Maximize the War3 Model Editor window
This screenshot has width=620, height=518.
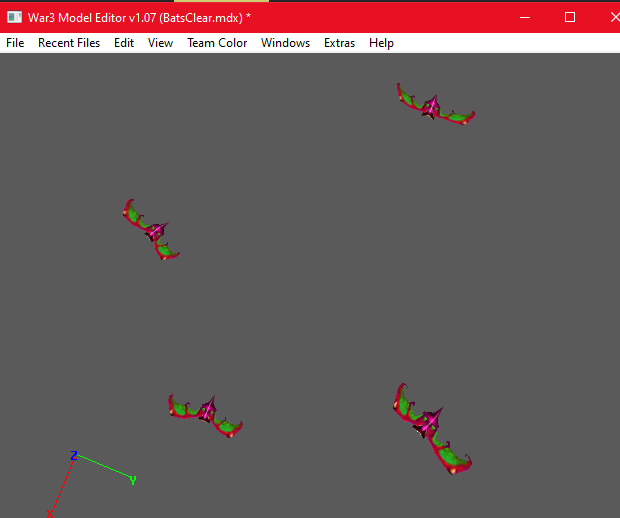tap(570, 17)
